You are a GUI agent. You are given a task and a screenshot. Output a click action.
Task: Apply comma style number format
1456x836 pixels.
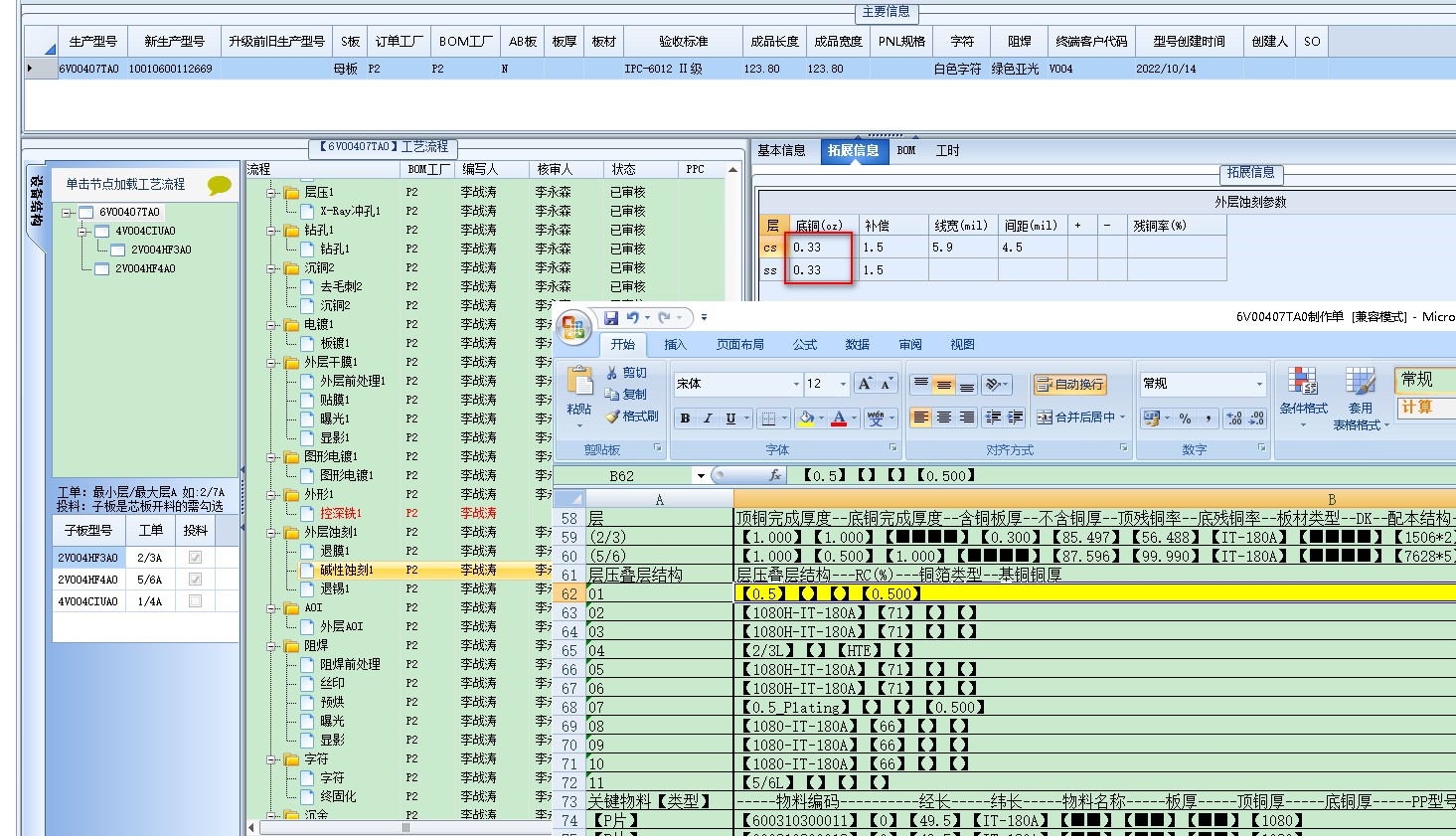pyautogui.click(x=1208, y=418)
